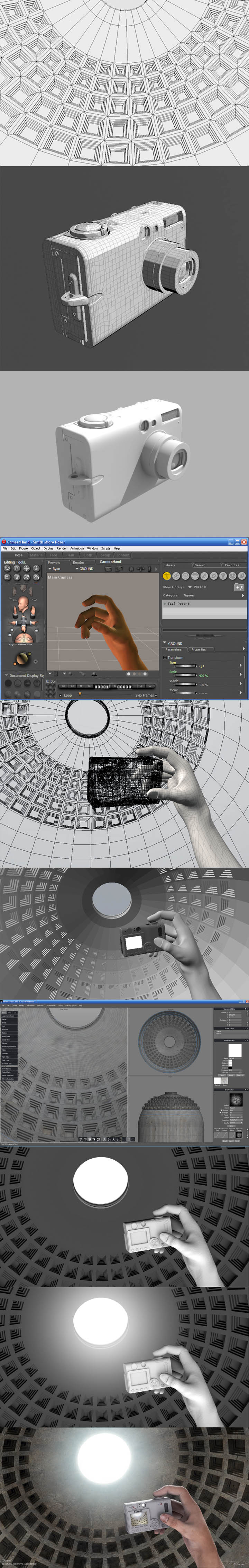
Task: Click the material preview white swatch in modeler
Action: 234,1051
